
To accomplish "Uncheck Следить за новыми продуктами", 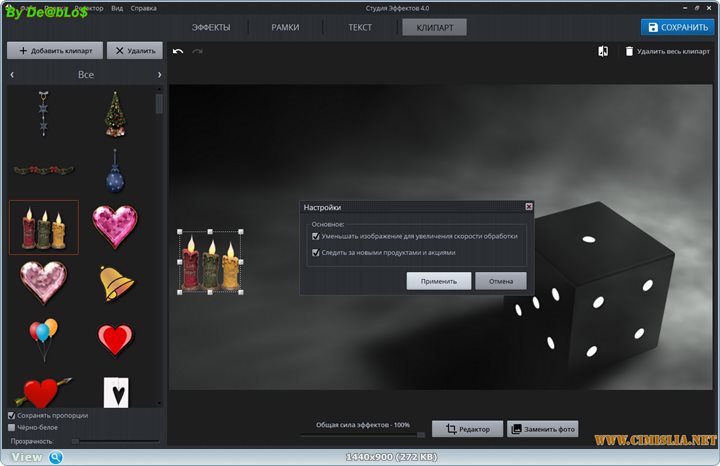I will point(316,253).
